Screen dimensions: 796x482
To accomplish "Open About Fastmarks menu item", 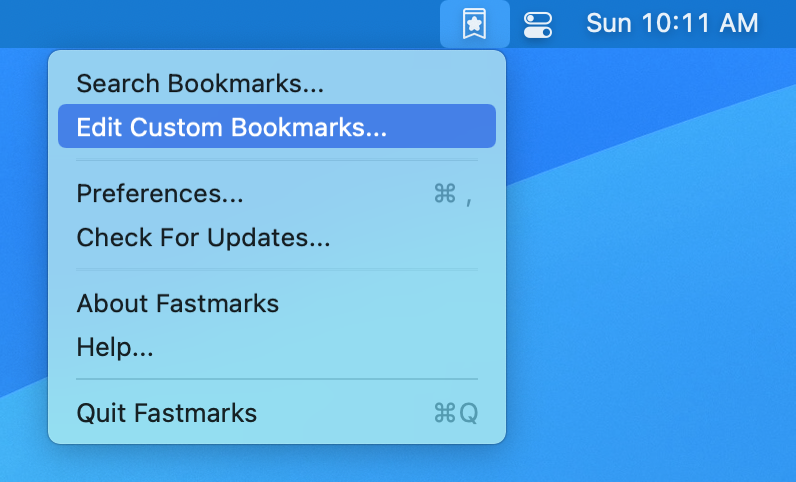I will pos(277,303).
